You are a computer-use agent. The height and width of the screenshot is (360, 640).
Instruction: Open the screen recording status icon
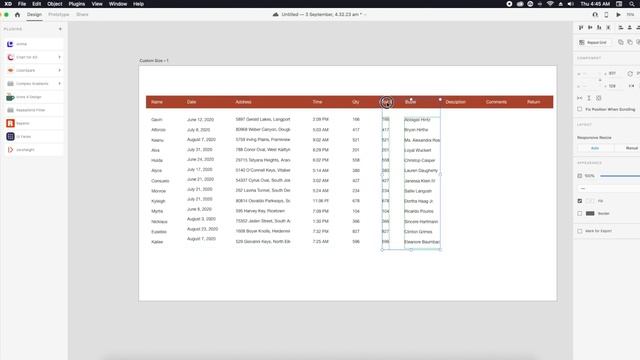pyautogui.click(x=509, y=4)
